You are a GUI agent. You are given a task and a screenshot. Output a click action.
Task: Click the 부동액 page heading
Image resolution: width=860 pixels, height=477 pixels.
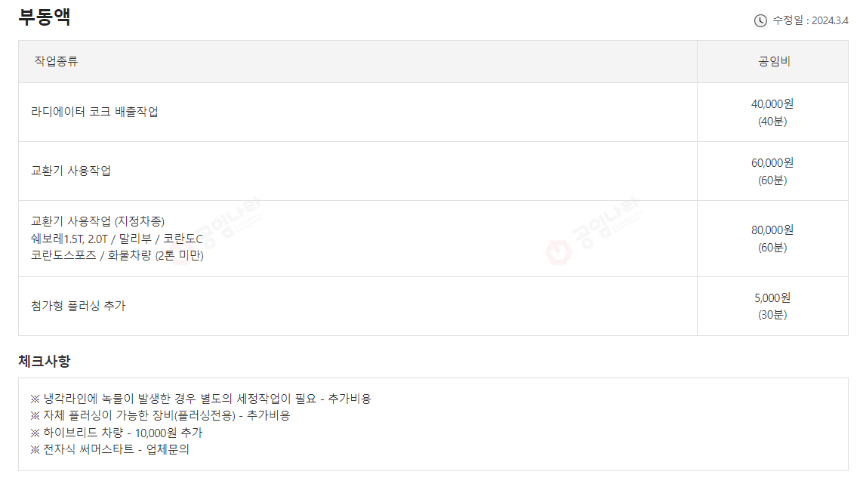click(44, 16)
